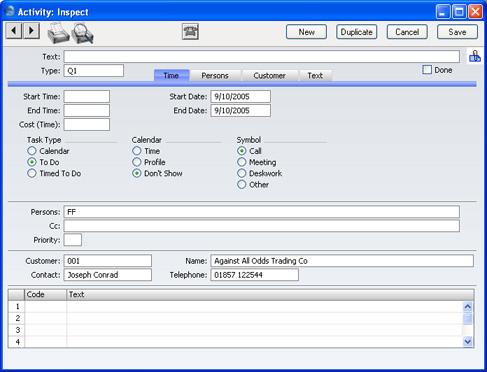This screenshot has height=372, width=487.
Task: Select row 3 in the table
Action: (235, 330)
